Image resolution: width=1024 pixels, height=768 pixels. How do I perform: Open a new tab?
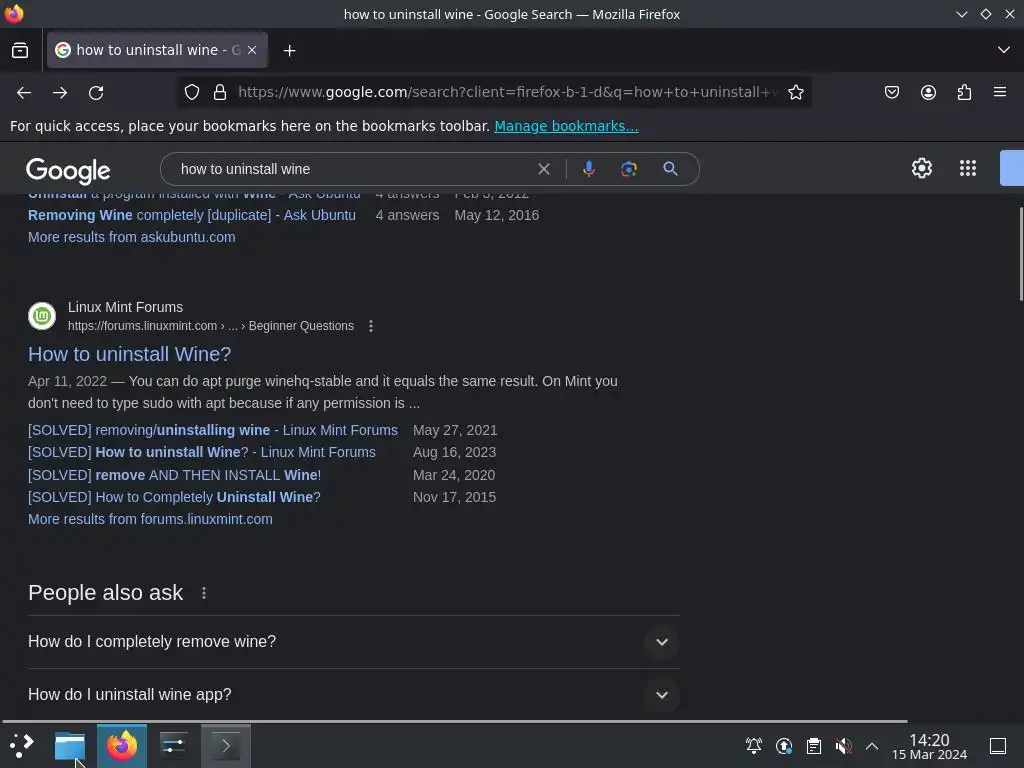coord(289,50)
